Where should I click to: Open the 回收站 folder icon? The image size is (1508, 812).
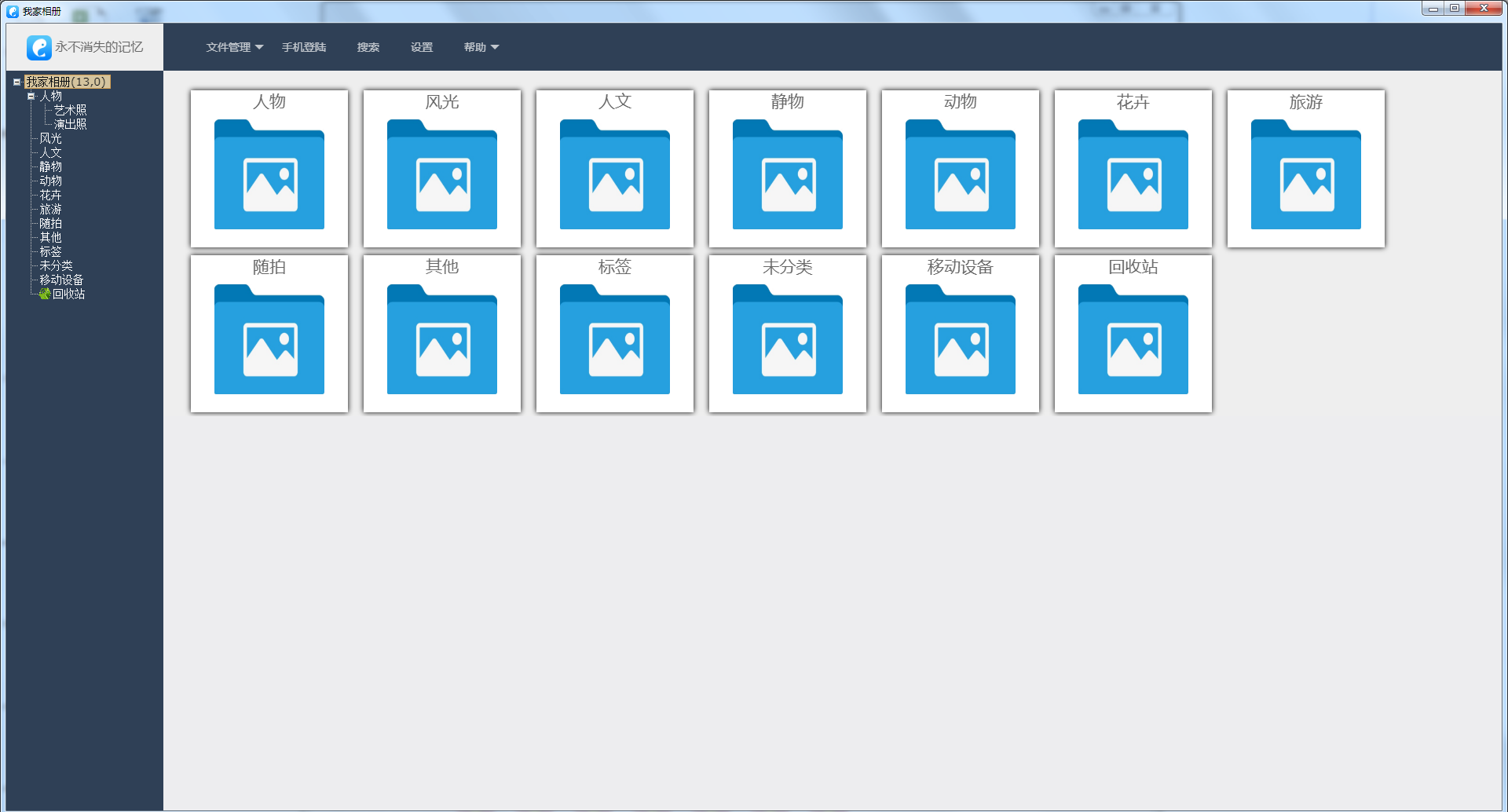(1133, 339)
